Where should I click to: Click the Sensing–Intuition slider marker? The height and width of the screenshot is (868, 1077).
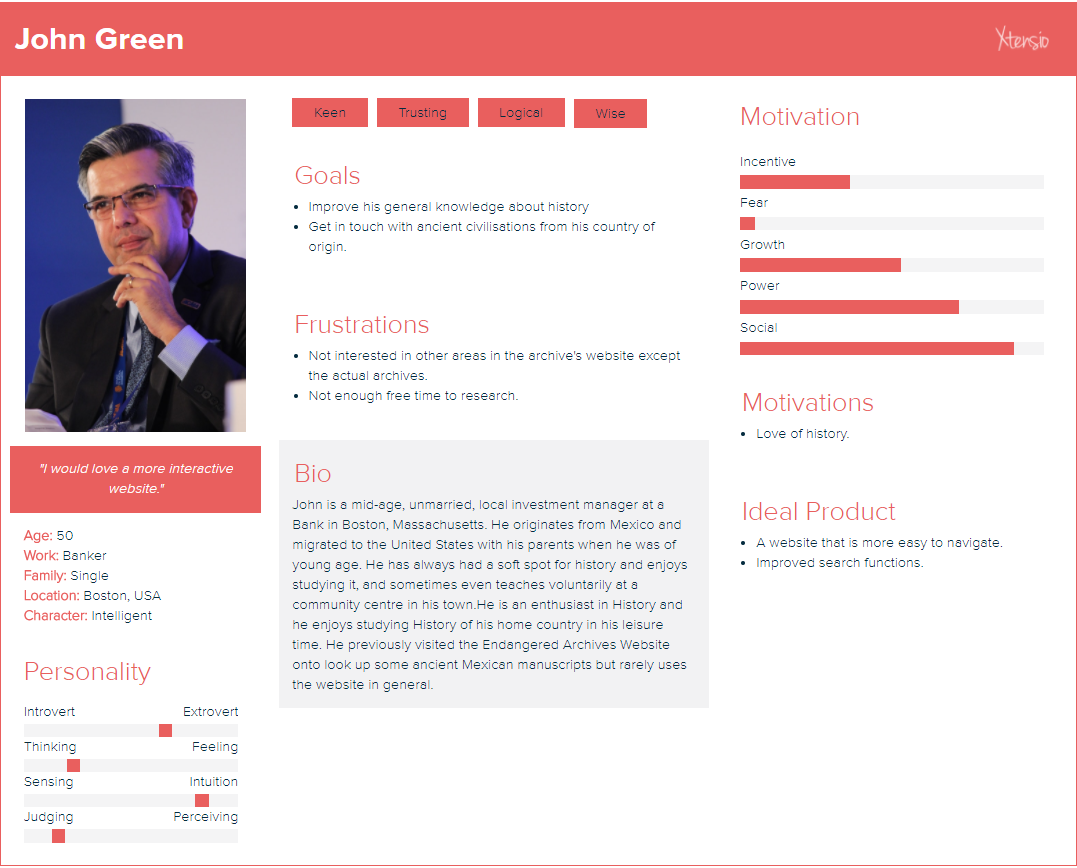(202, 801)
